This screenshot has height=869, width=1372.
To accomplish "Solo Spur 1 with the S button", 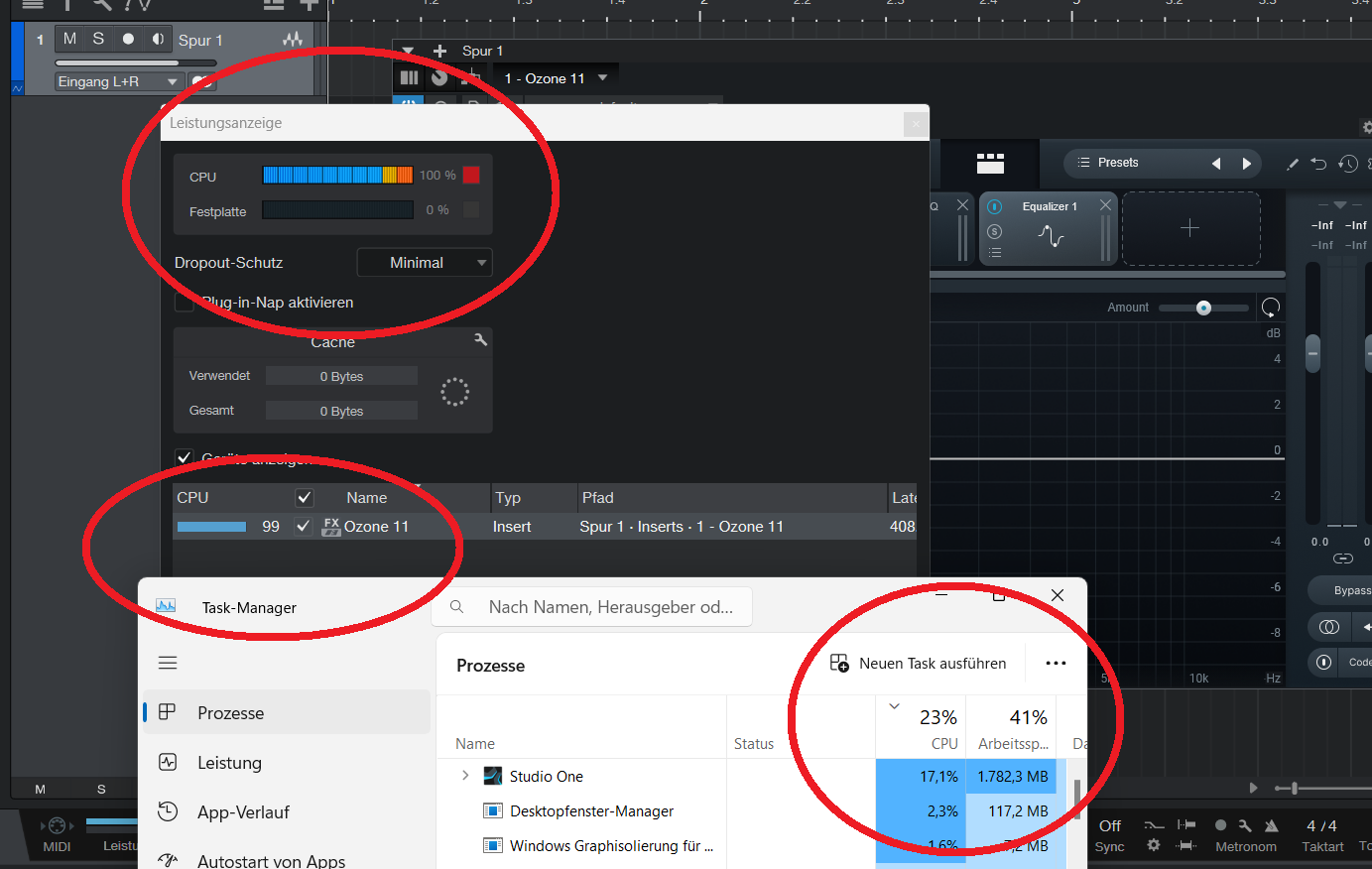I will pyautogui.click(x=98, y=39).
